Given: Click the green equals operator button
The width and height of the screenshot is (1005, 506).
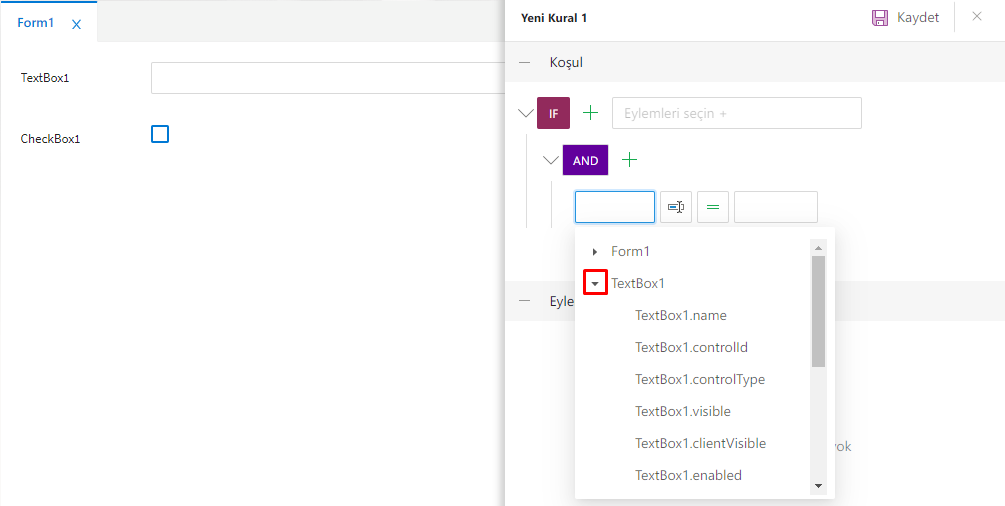Looking at the screenshot, I should (x=713, y=207).
